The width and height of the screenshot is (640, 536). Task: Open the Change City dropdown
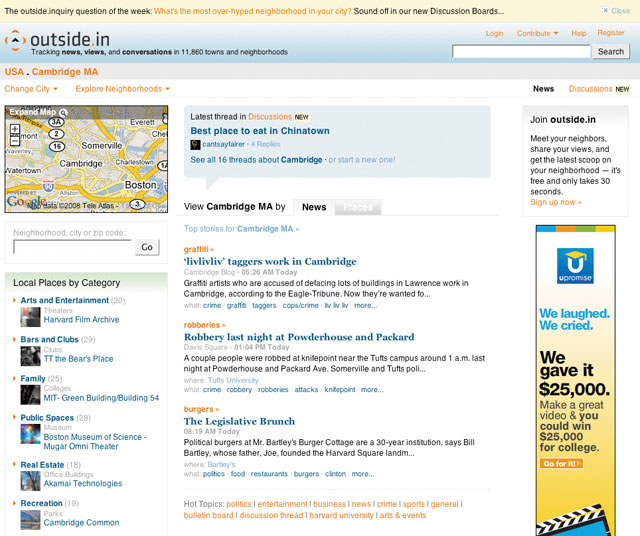click(31, 89)
